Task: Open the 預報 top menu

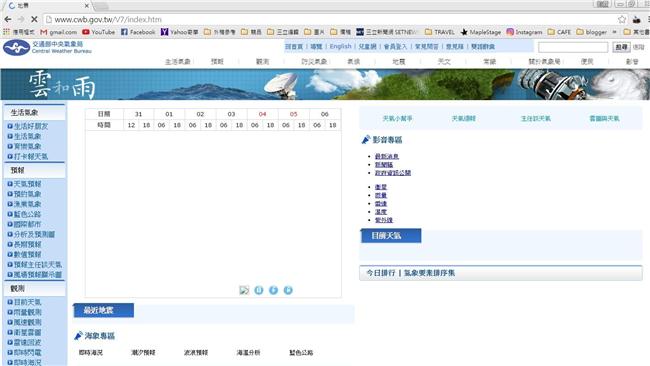Action: 217,61
